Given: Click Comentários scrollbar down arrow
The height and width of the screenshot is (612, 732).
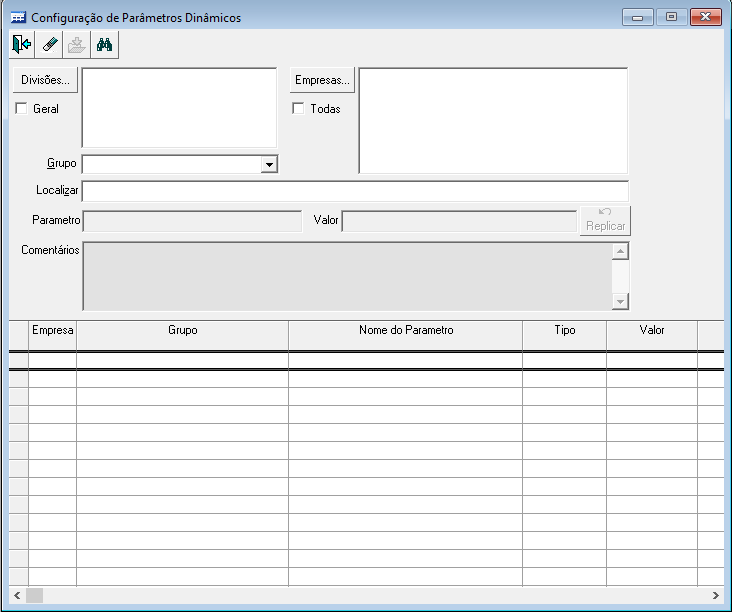Looking at the screenshot, I should [620, 301].
